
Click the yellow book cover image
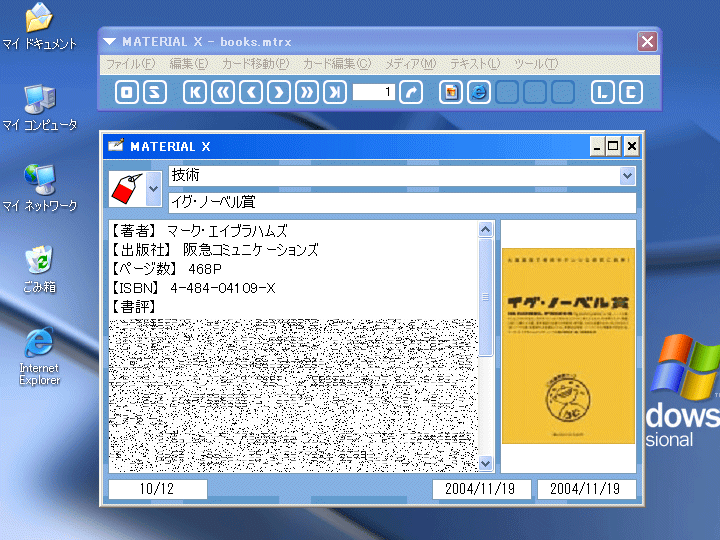(x=568, y=346)
